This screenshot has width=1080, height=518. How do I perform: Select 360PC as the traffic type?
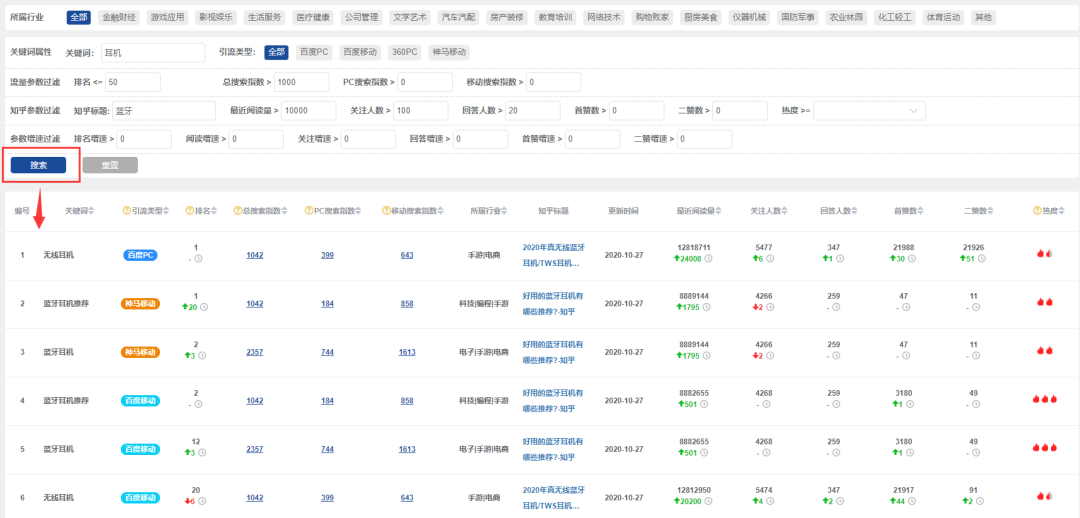point(404,52)
